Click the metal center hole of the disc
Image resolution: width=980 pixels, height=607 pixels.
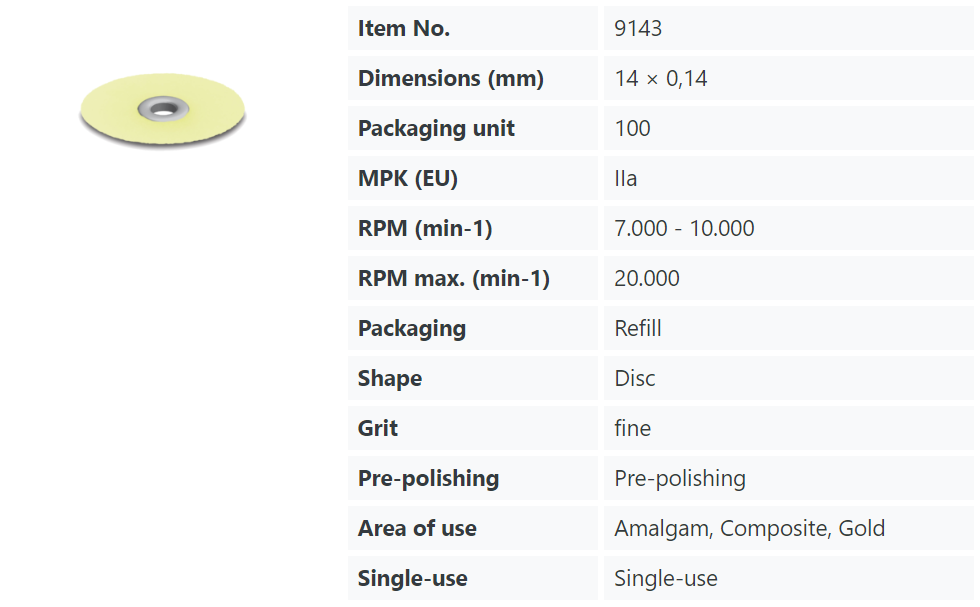(x=163, y=109)
